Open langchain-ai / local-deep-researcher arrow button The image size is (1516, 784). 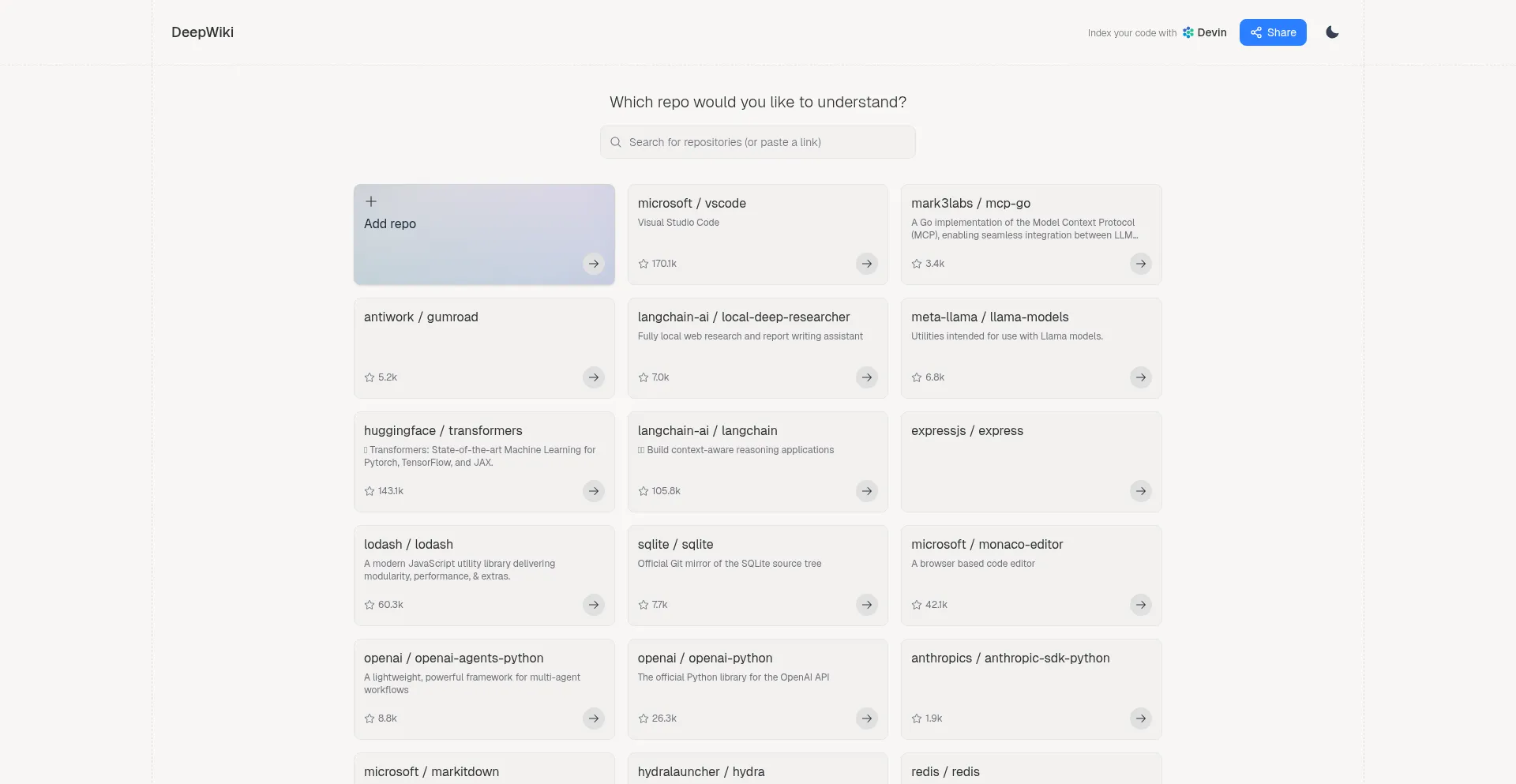pos(866,377)
